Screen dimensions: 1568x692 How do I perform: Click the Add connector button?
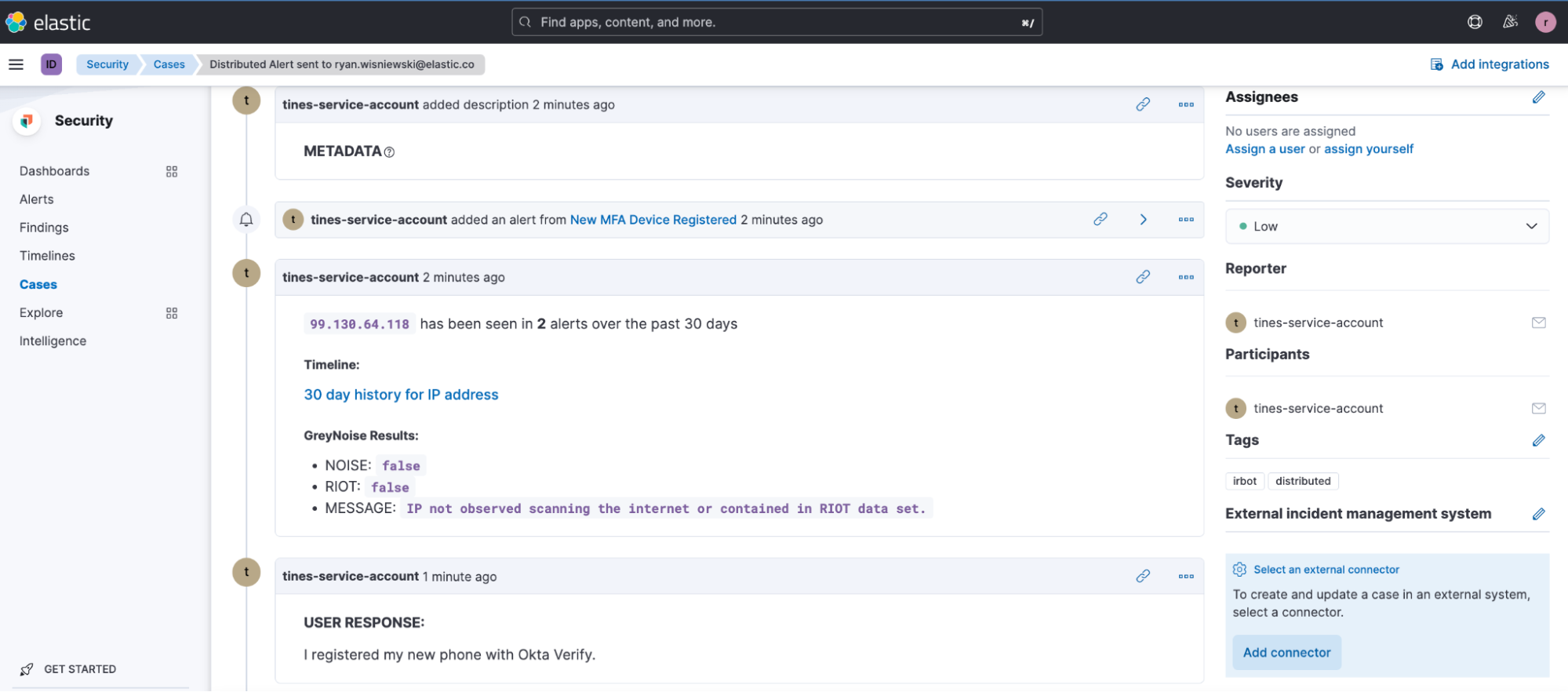[1286, 653]
